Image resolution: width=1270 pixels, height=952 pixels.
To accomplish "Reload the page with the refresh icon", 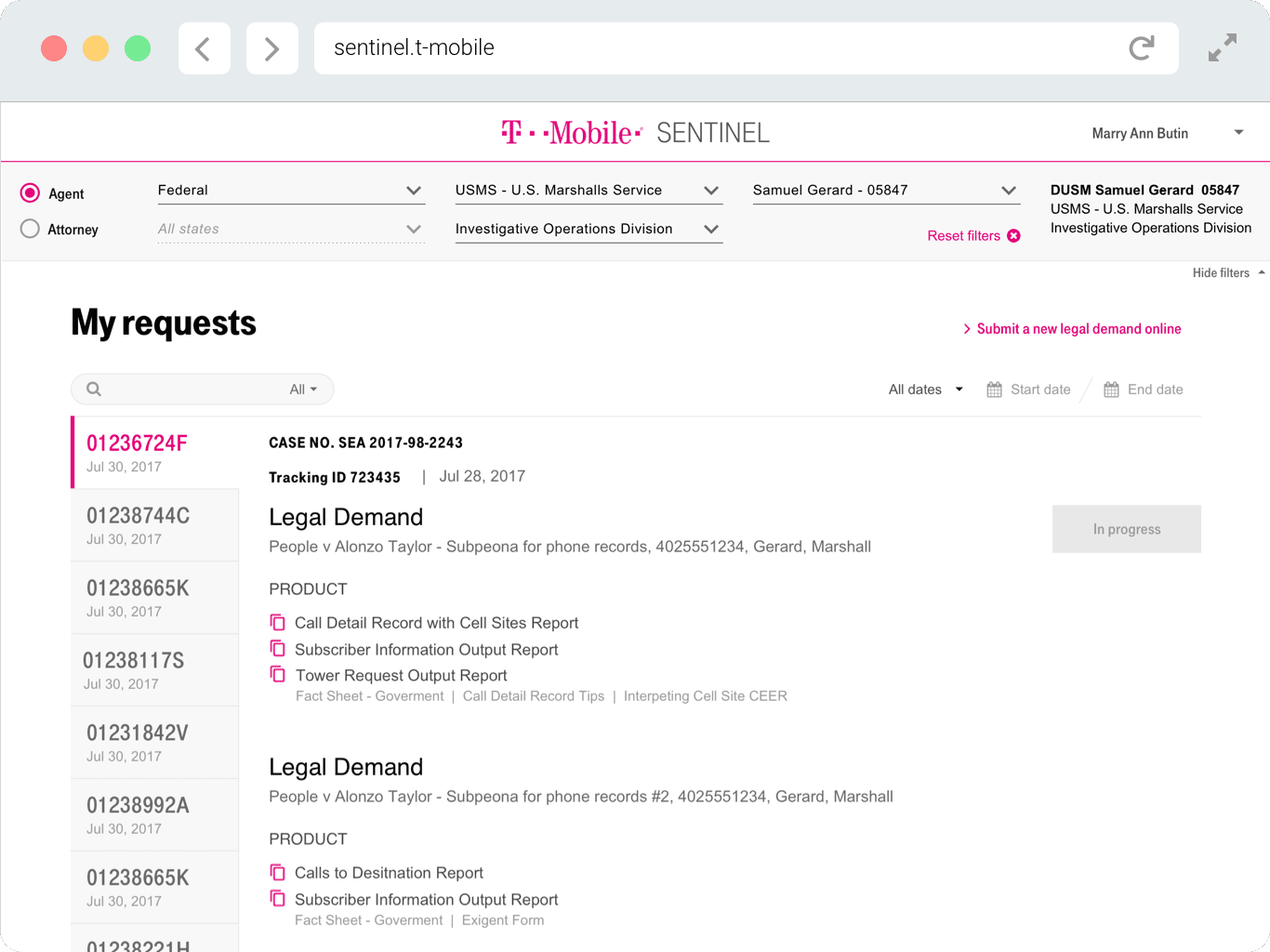I will pyautogui.click(x=1141, y=48).
